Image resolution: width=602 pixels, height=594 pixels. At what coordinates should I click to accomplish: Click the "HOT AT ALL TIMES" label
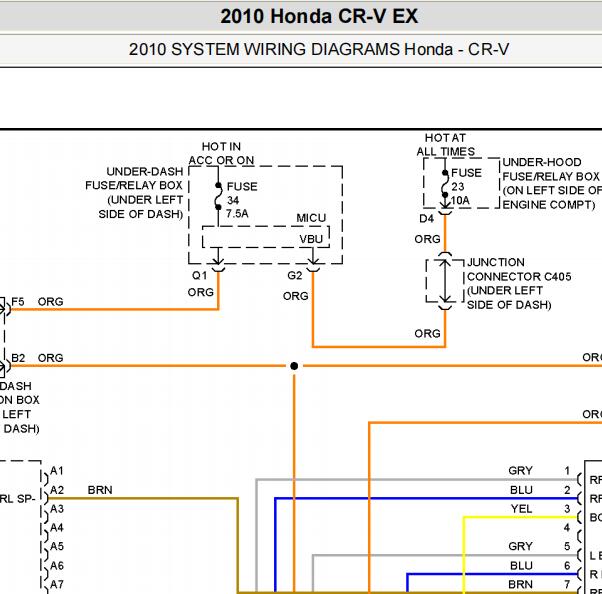445,144
